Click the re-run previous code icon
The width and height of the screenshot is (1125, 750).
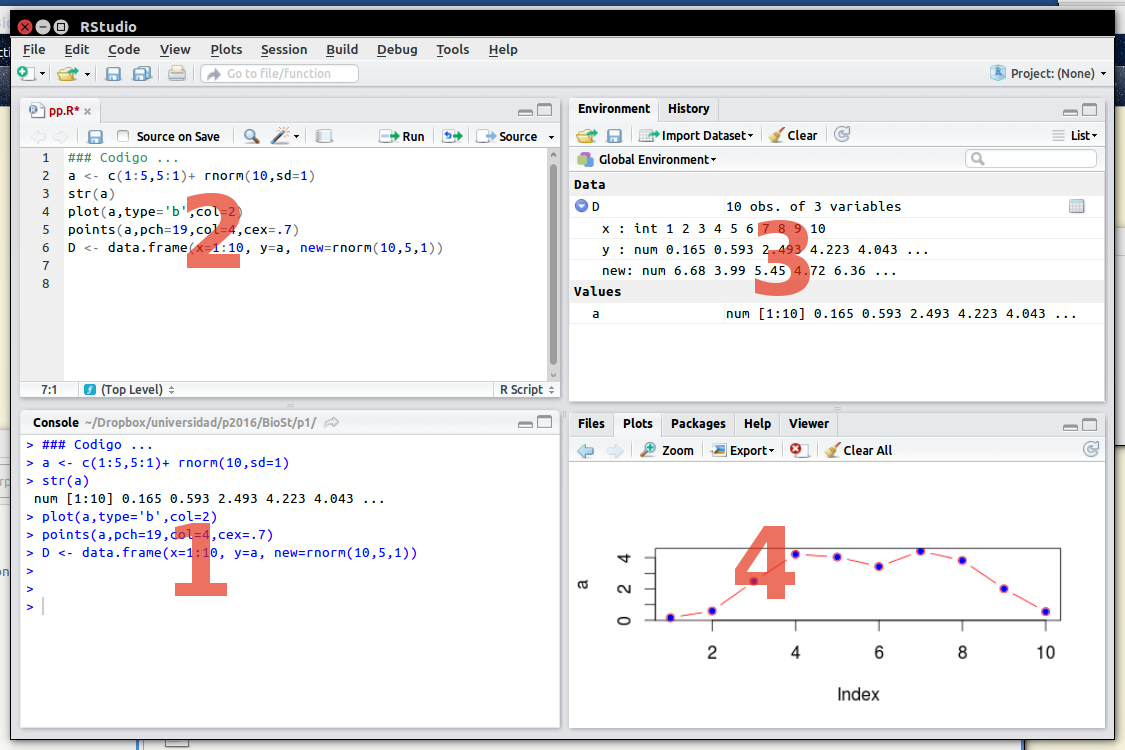pyautogui.click(x=452, y=136)
